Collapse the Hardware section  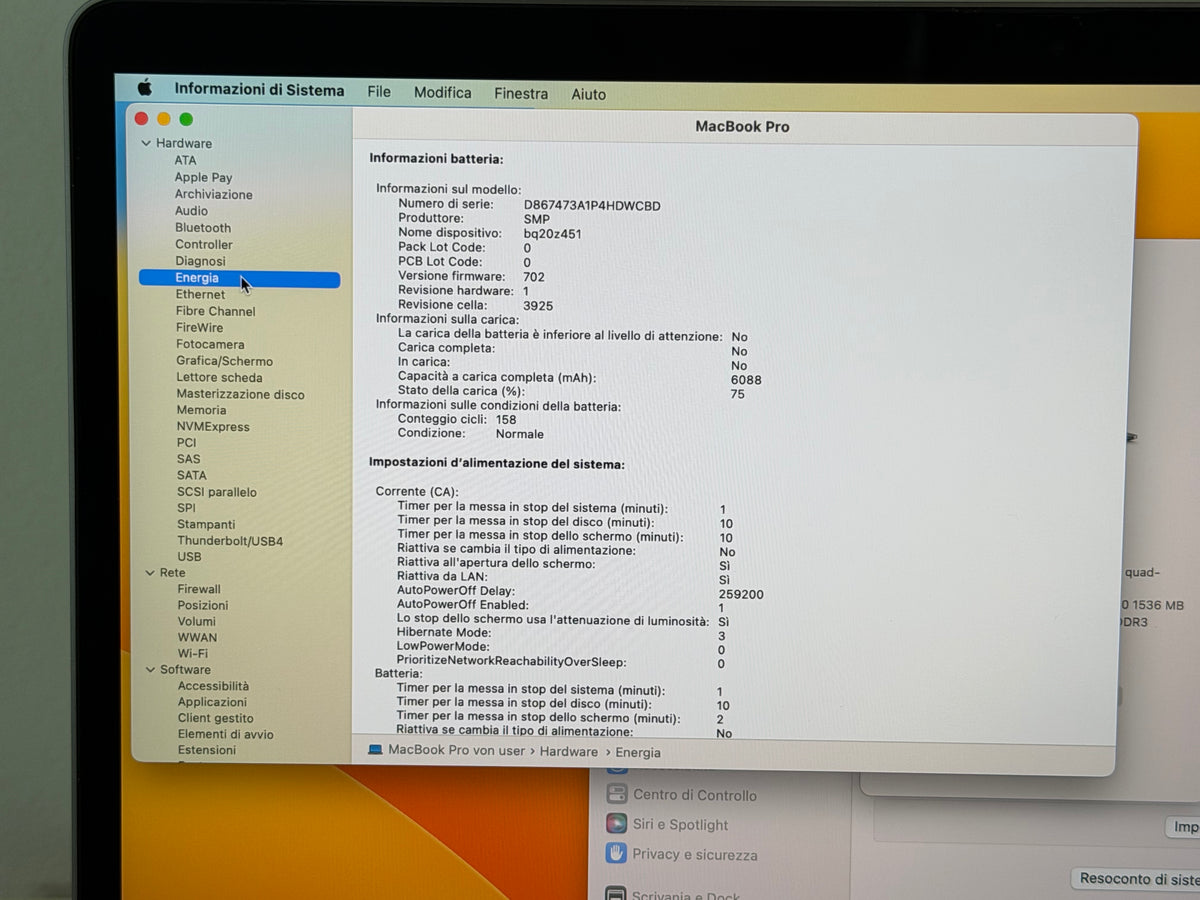[146, 143]
